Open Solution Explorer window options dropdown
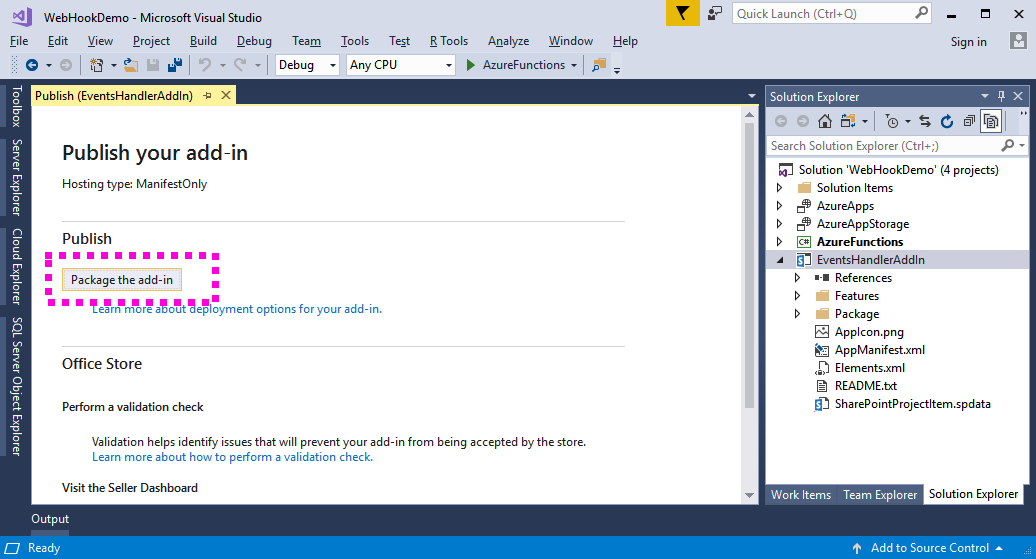This screenshot has width=1036, height=559. pyautogui.click(x=984, y=96)
